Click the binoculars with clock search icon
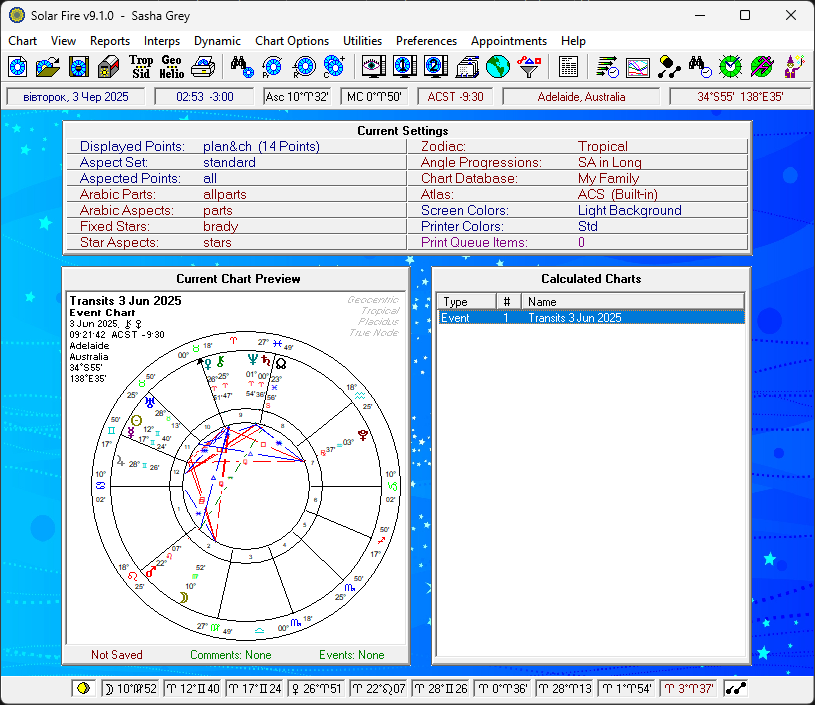 coord(700,67)
